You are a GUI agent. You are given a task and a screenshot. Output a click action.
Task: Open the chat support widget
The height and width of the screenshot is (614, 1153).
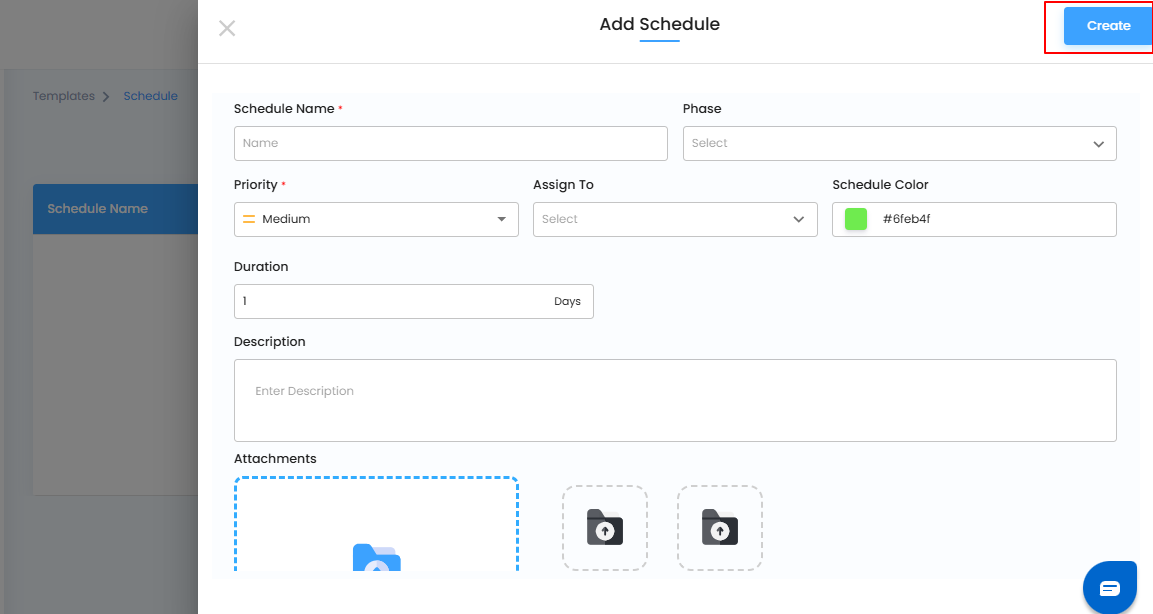(x=1110, y=587)
